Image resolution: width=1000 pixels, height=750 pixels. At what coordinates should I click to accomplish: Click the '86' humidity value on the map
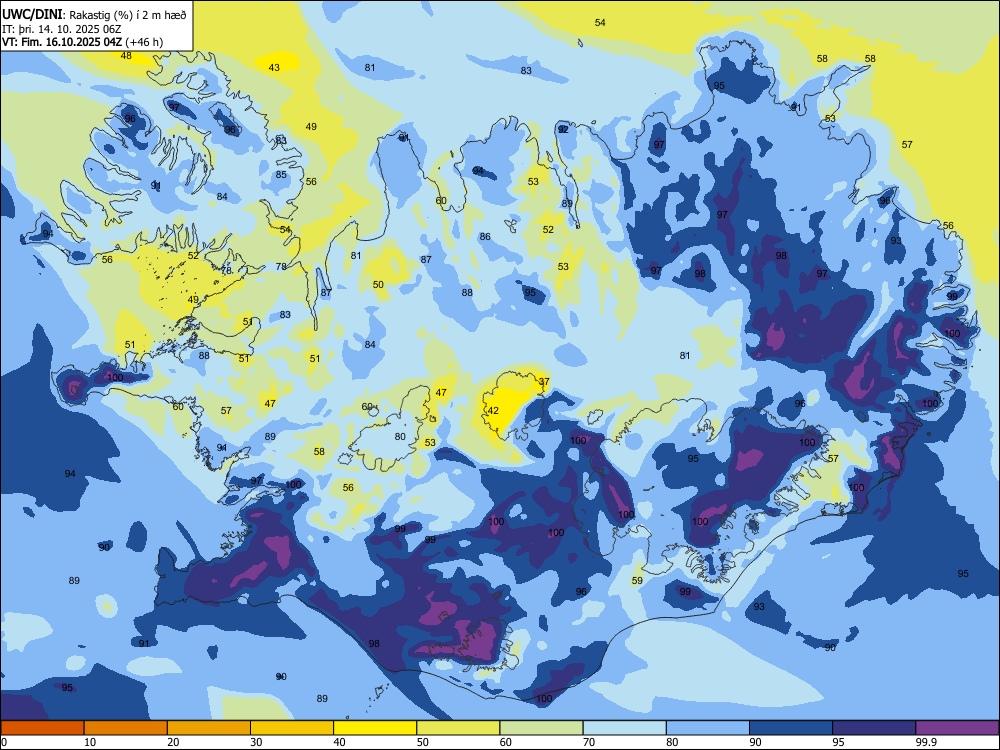485,237
